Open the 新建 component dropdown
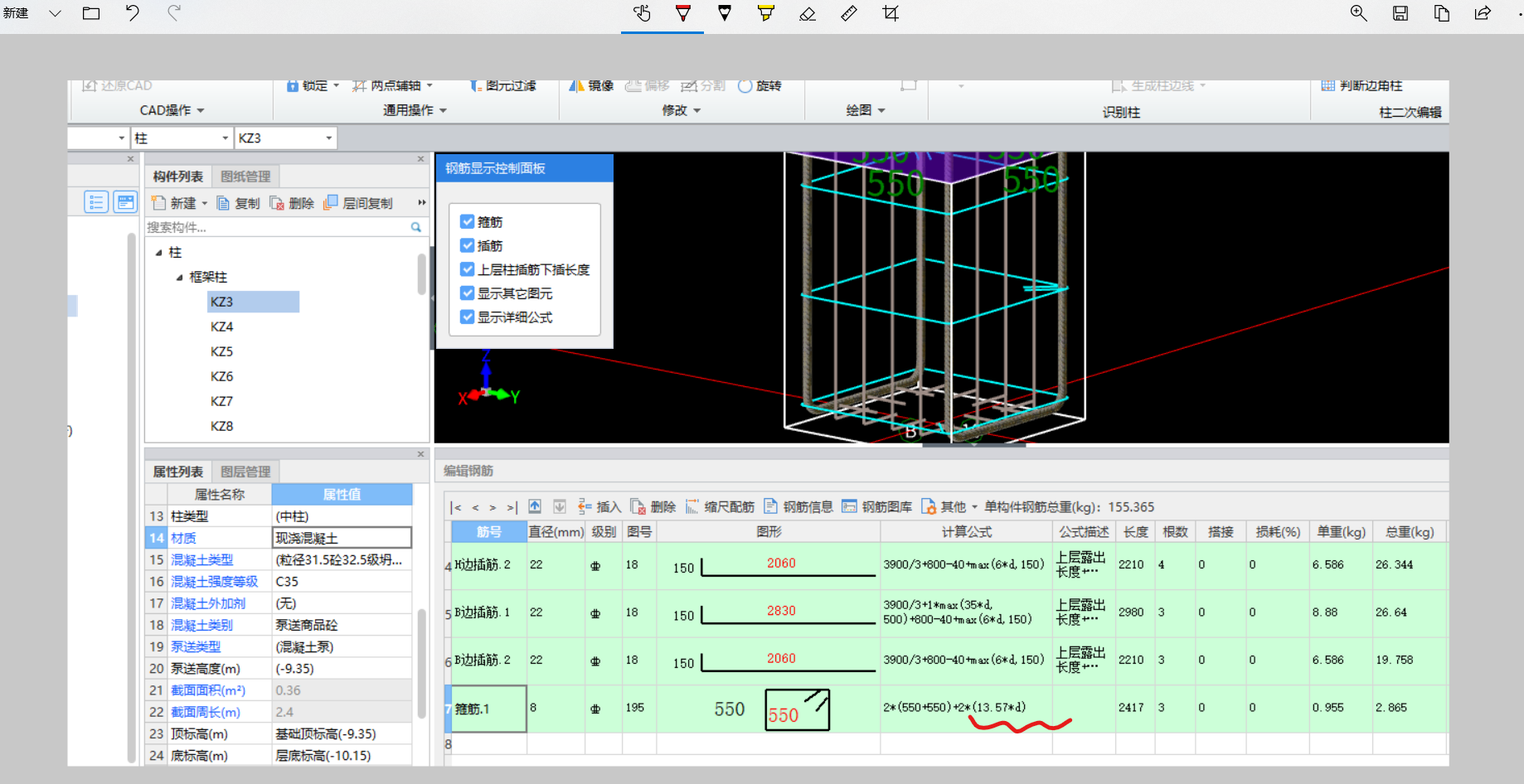Image resolution: width=1524 pixels, height=784 pixels. tap(204, 203)
